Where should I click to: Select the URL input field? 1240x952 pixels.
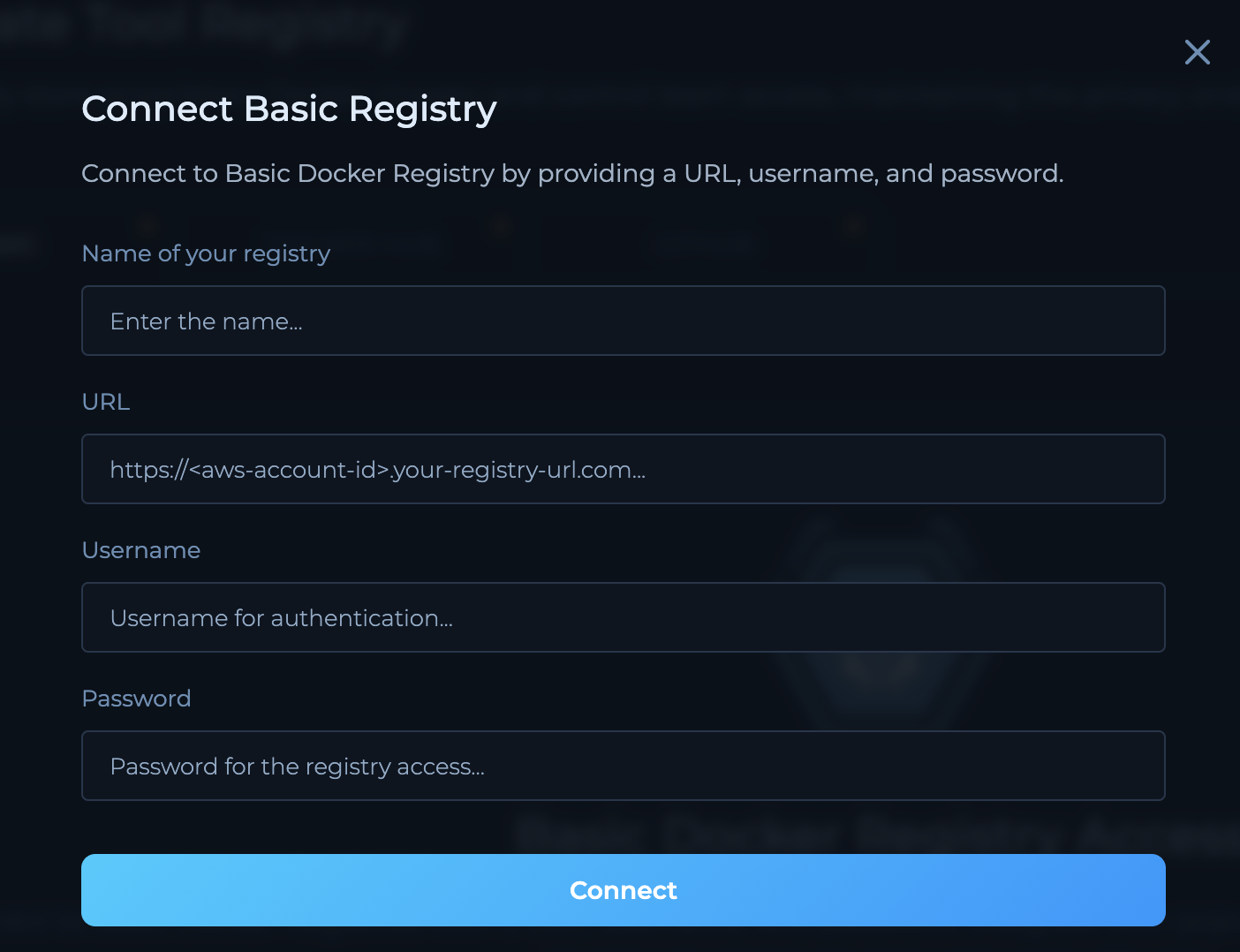pos(623,469)
